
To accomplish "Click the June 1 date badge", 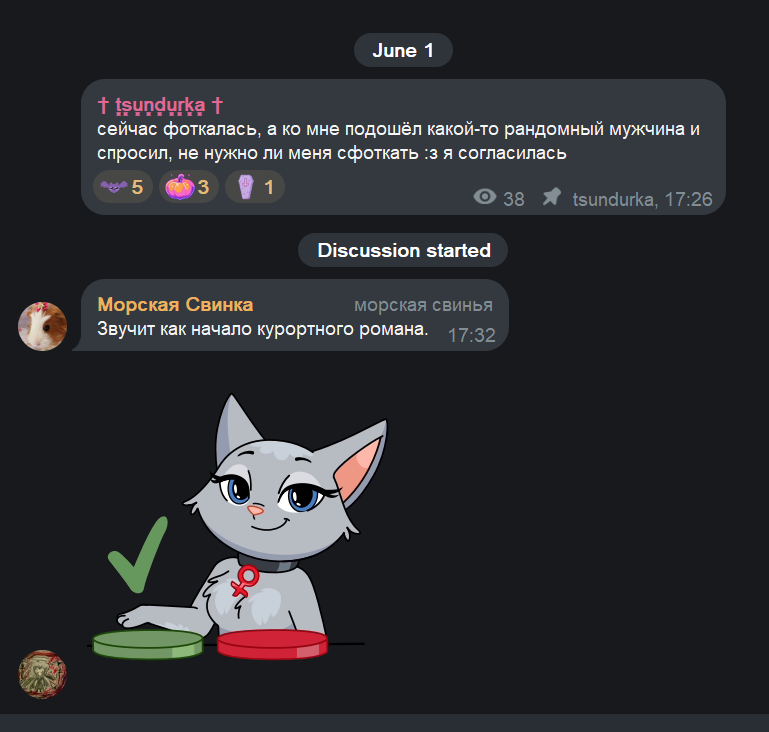I will (403, 50).
